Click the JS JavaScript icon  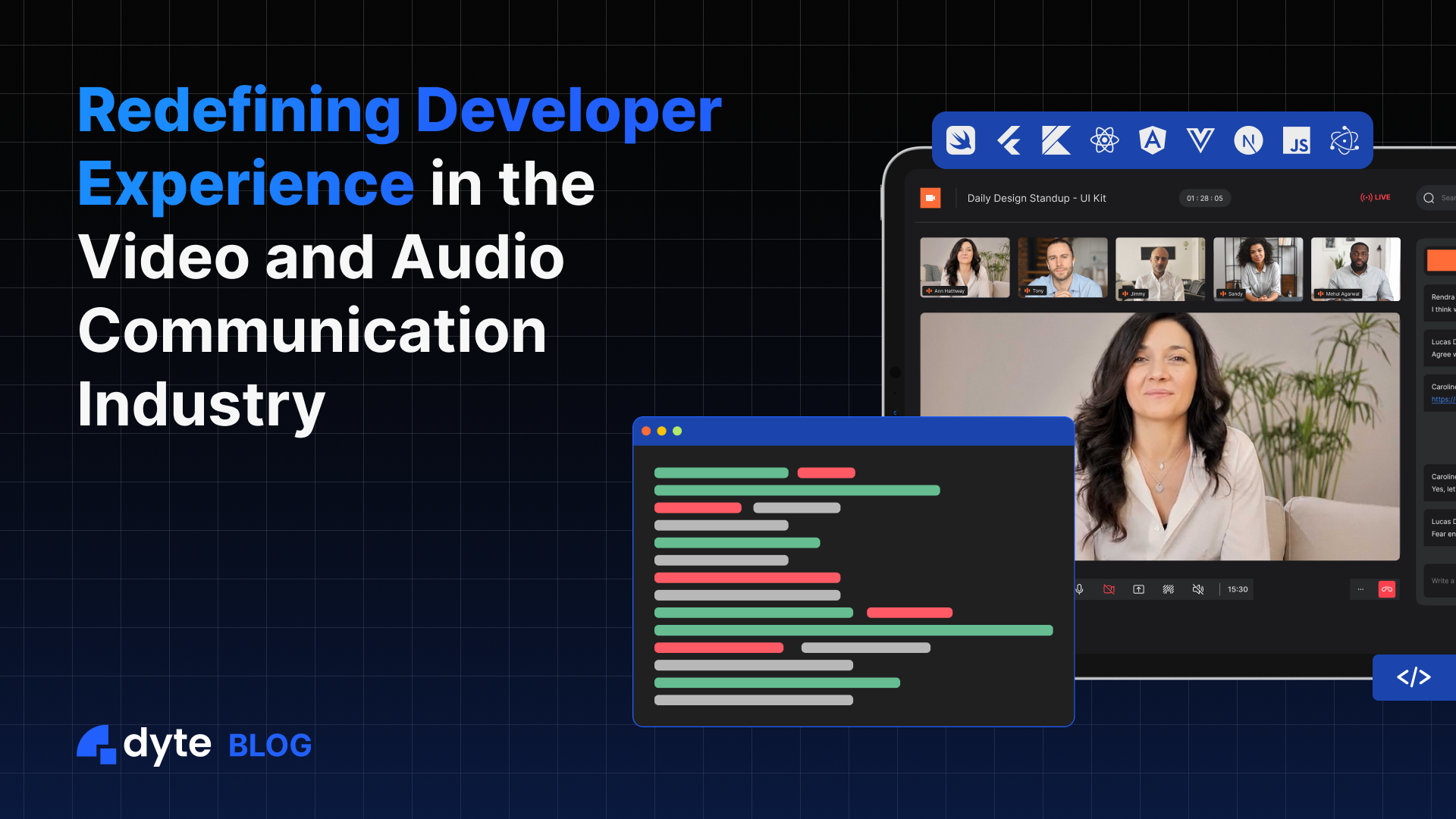[x=1296, y=140]
